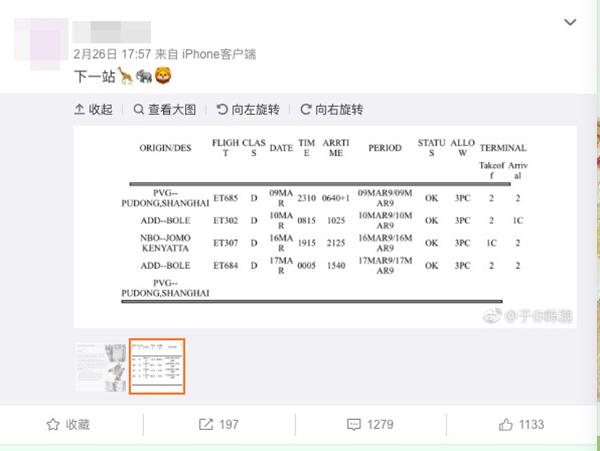Click arrival time 0640+1
The height and width of the screenshot is (451, 600).
(336, 198)
